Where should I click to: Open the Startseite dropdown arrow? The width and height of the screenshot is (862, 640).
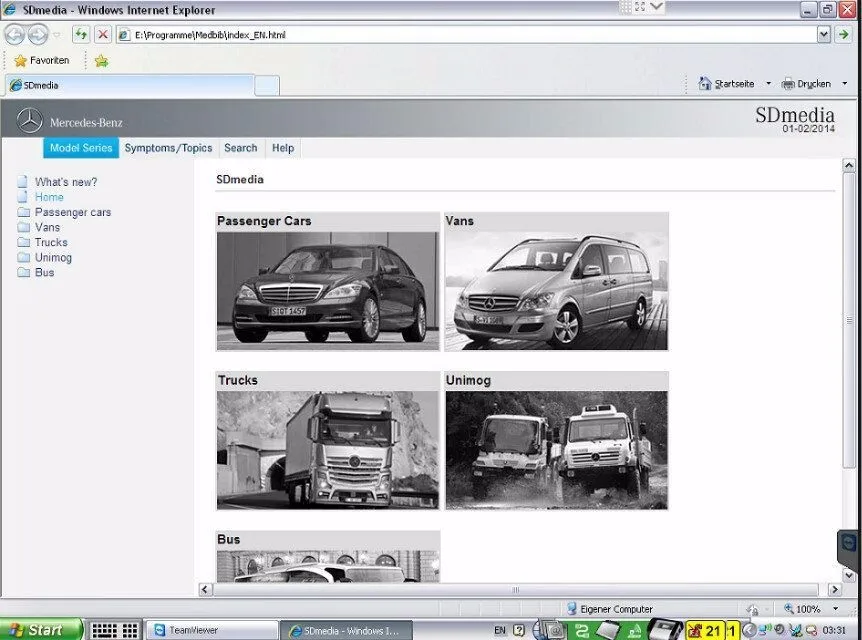coord(769,84)
